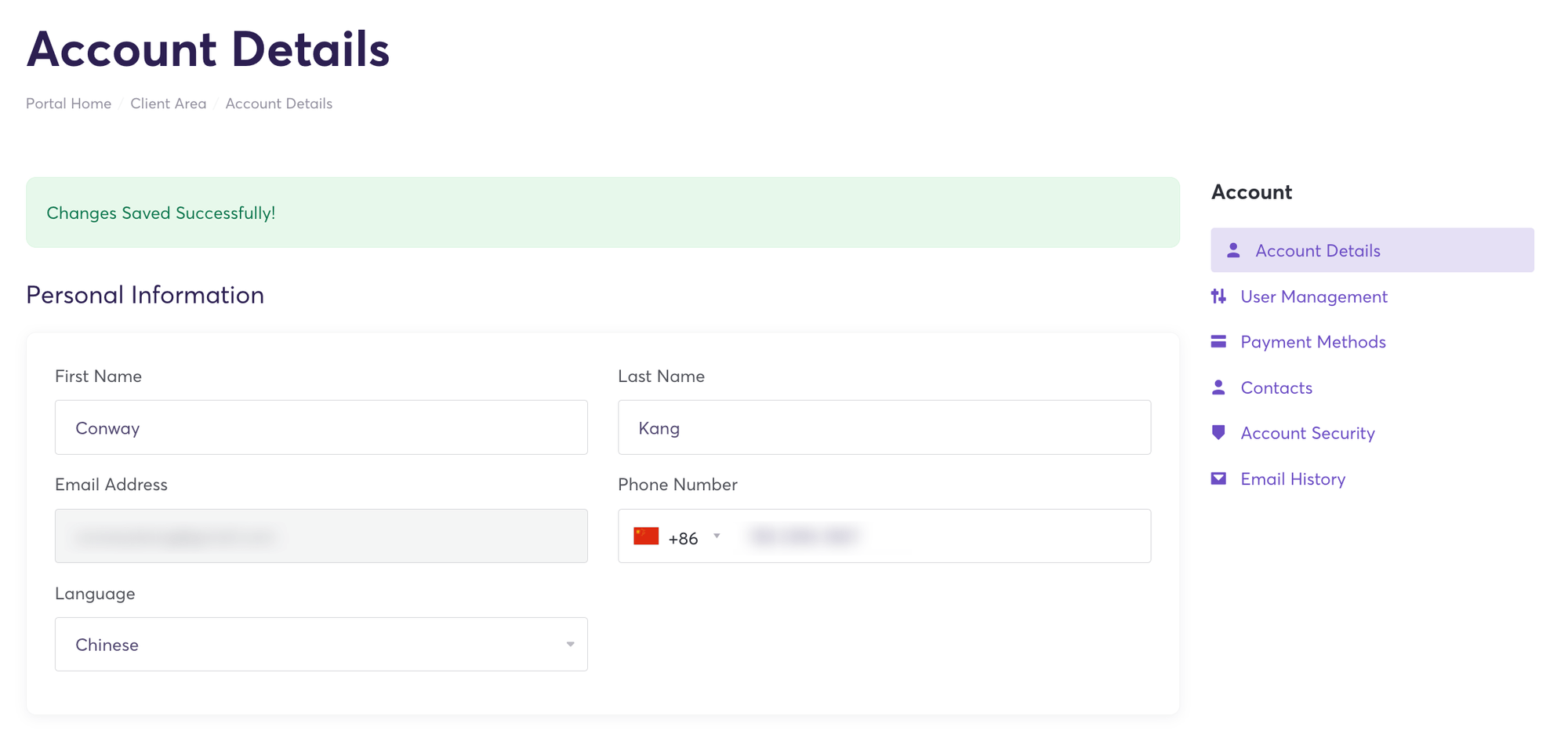This screenshot has width=1568, height=738.
Task: Click the Account Details person icon
Action: click(1233, 250)
